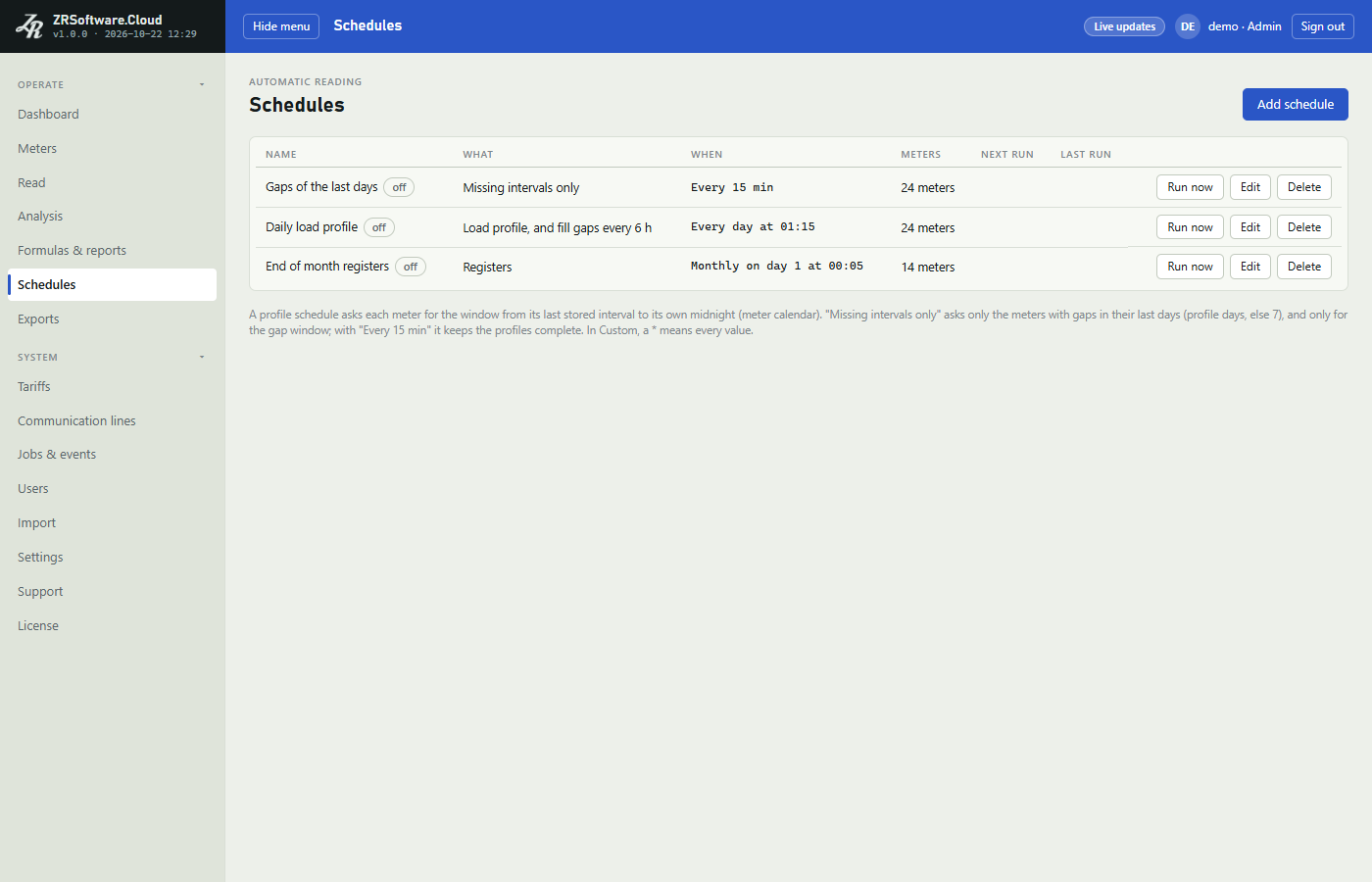Screen dimensions: 1372x882
Task: Run now the Daily load profile schedule
Action: [x=1190, y=227]
